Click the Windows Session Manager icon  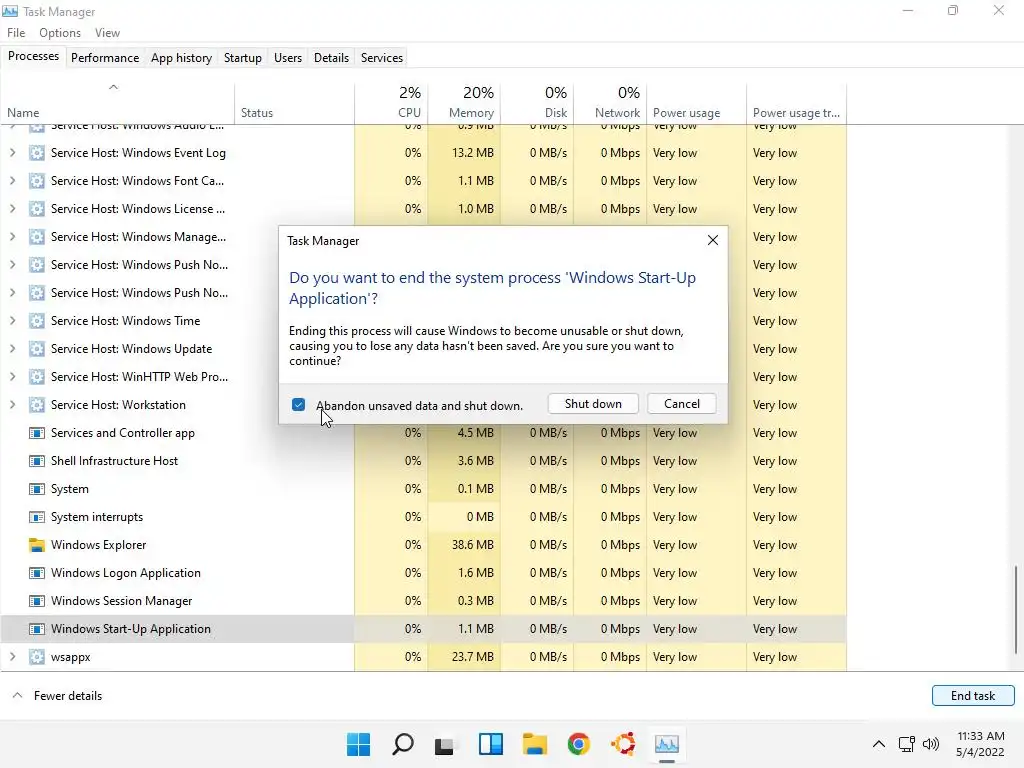click(x=37, y=601)
